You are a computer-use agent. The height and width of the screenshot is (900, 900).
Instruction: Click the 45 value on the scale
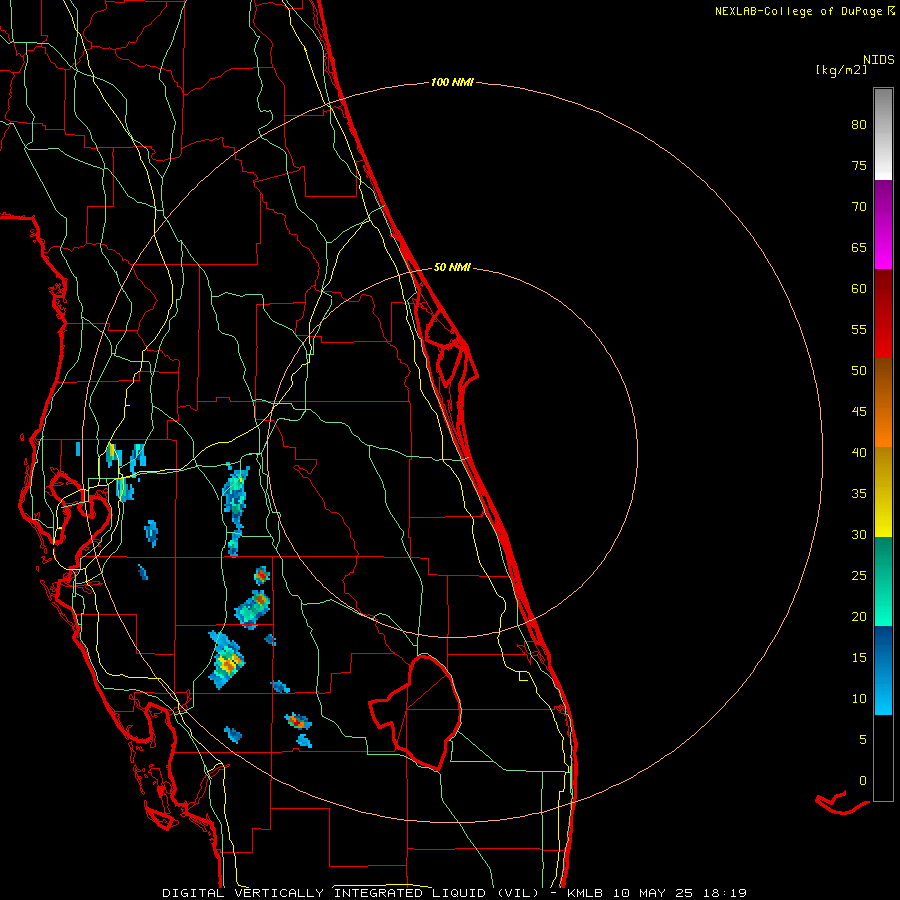coord(859,412)
